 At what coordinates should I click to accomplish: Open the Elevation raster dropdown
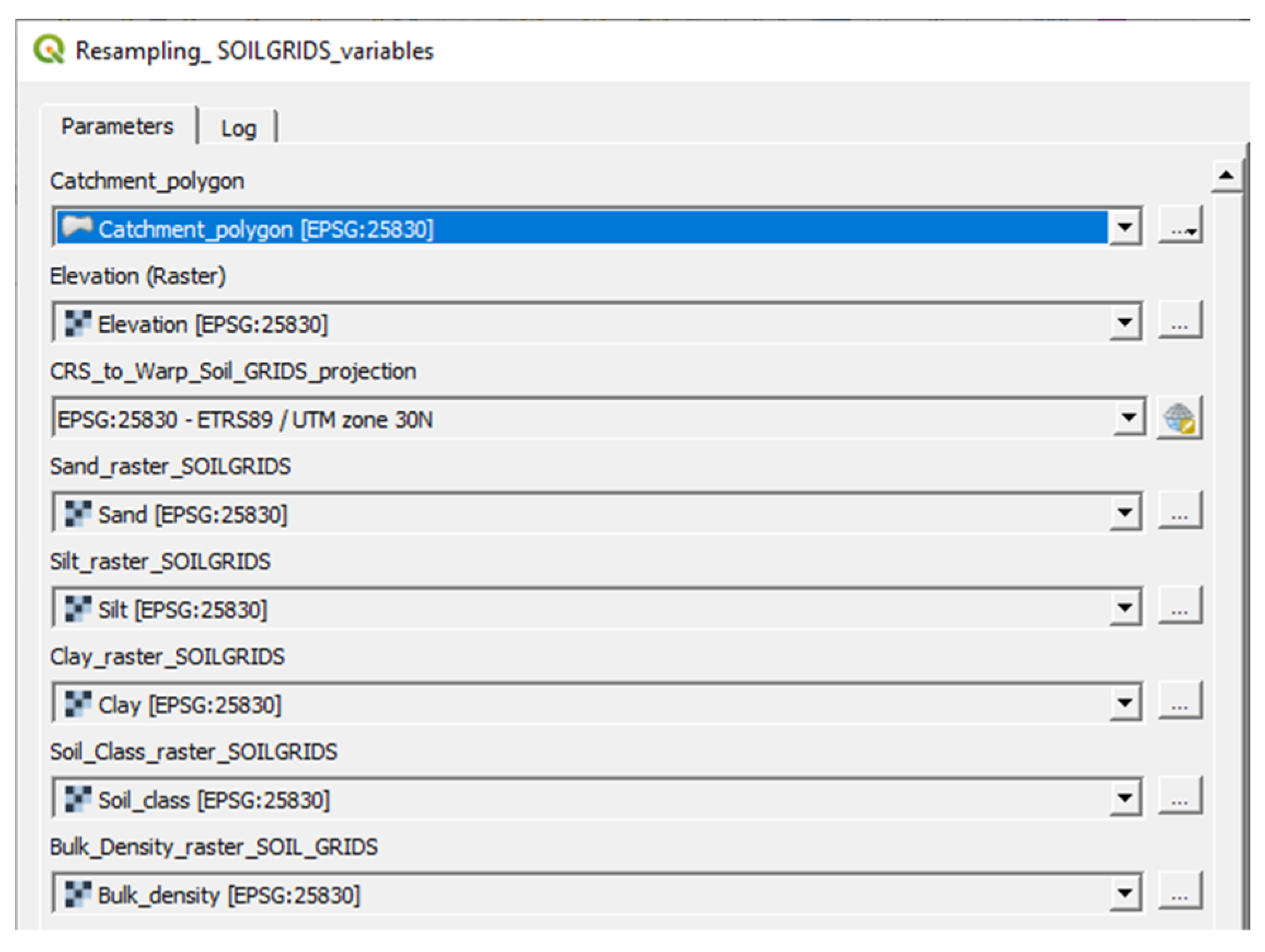pos(1125,323)
